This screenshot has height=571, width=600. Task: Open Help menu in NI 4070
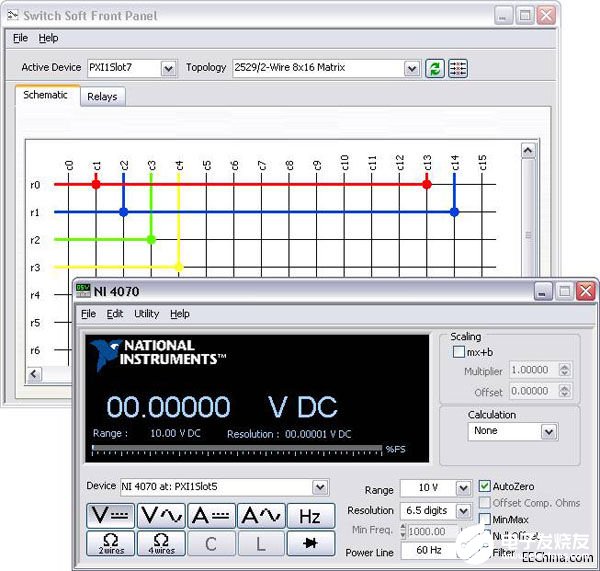[180, 314]
